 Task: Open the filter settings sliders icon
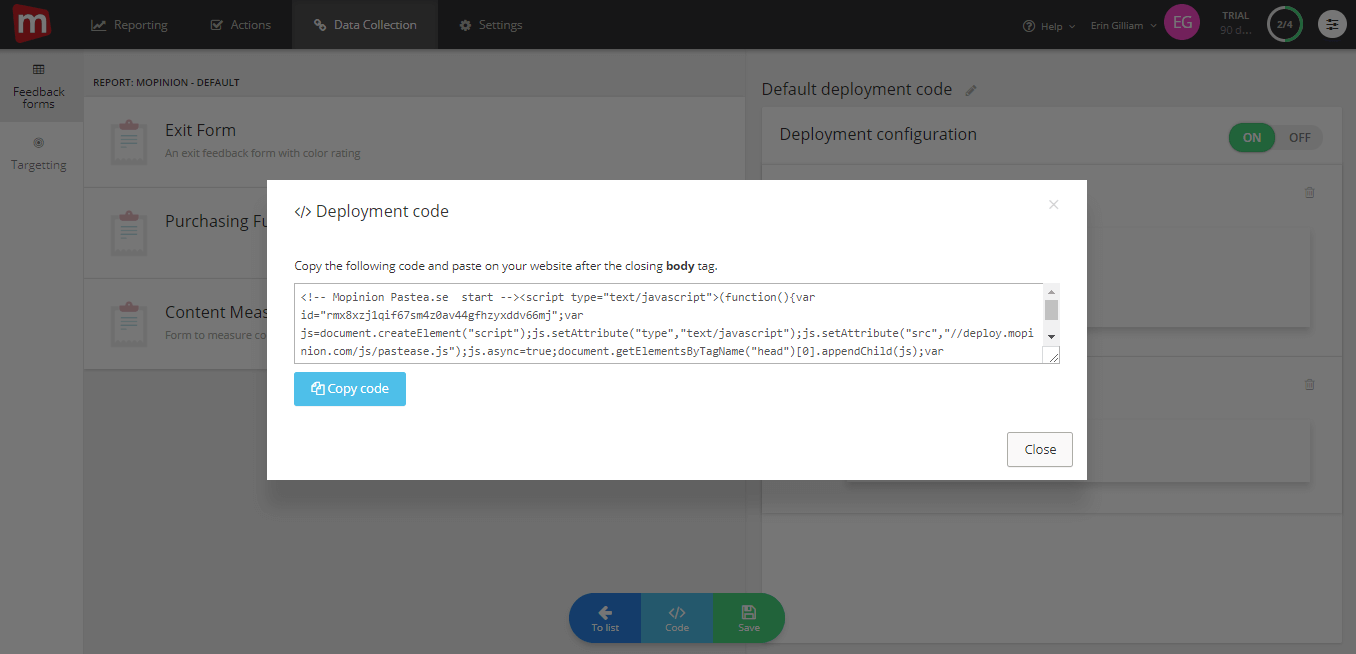[x=1332, y=23]
